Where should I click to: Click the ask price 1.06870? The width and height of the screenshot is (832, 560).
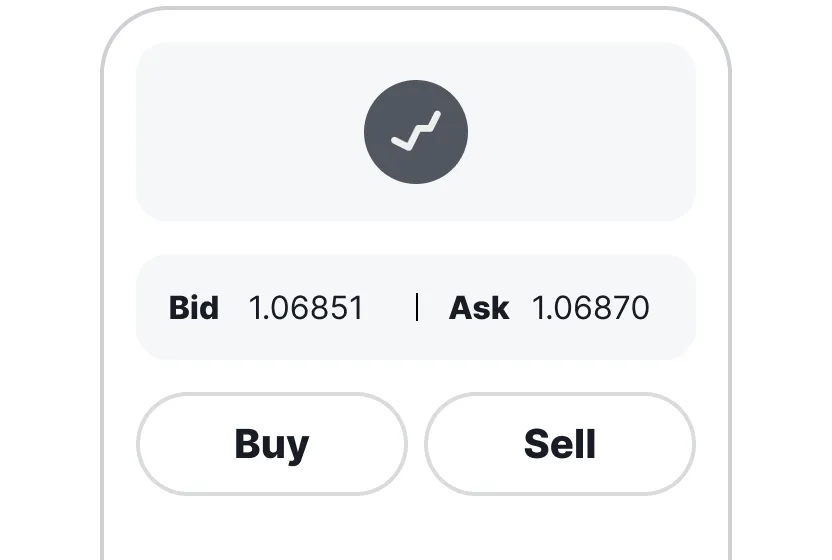pyautogui.click(x=590, y=307)
